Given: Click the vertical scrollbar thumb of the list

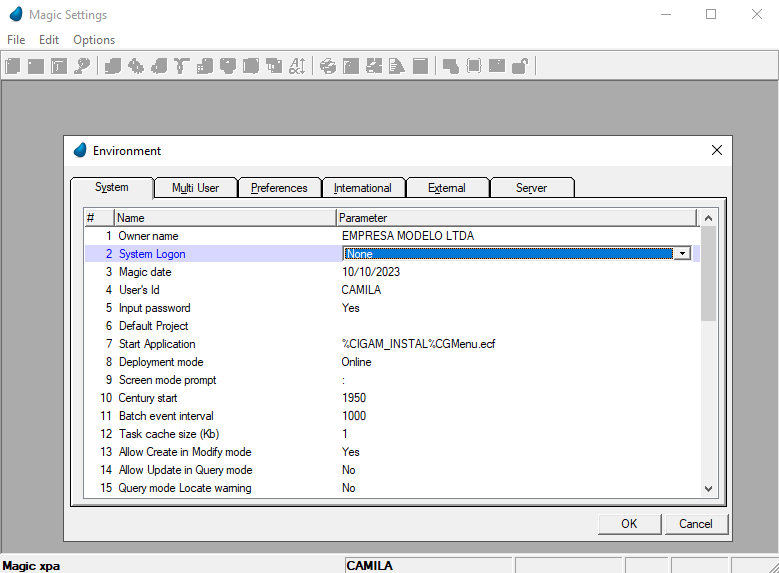Looking at the screenshot, I should pos(708,273).
